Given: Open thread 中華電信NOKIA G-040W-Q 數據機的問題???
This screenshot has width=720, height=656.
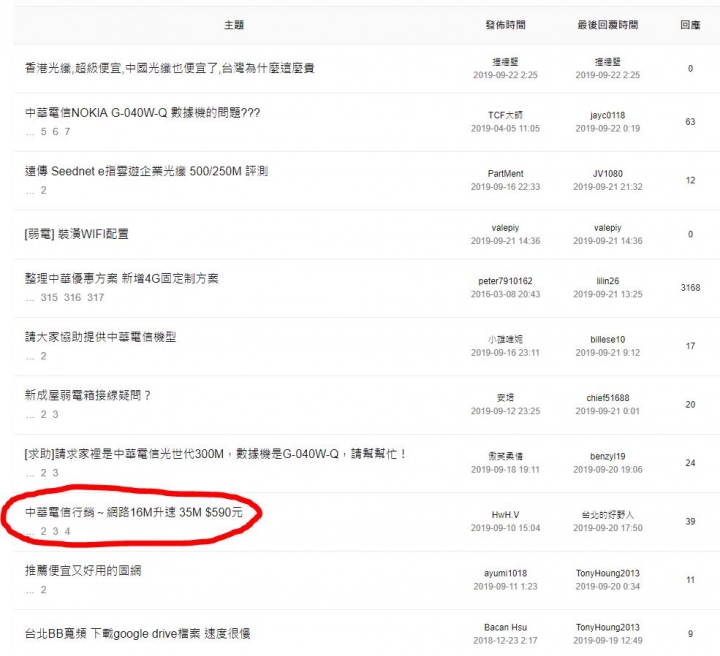Looking at the screenshot, I should click(x=142, y=112).
